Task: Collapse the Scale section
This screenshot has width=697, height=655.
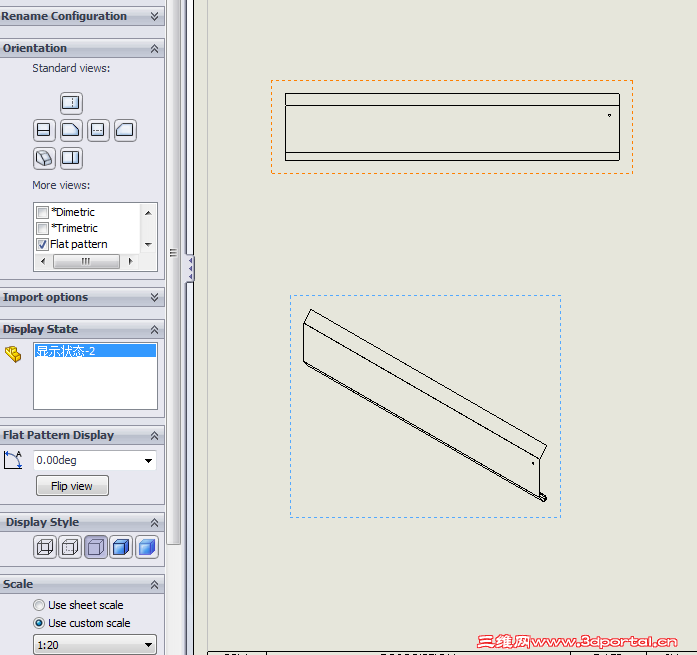Action: point(154,584)
